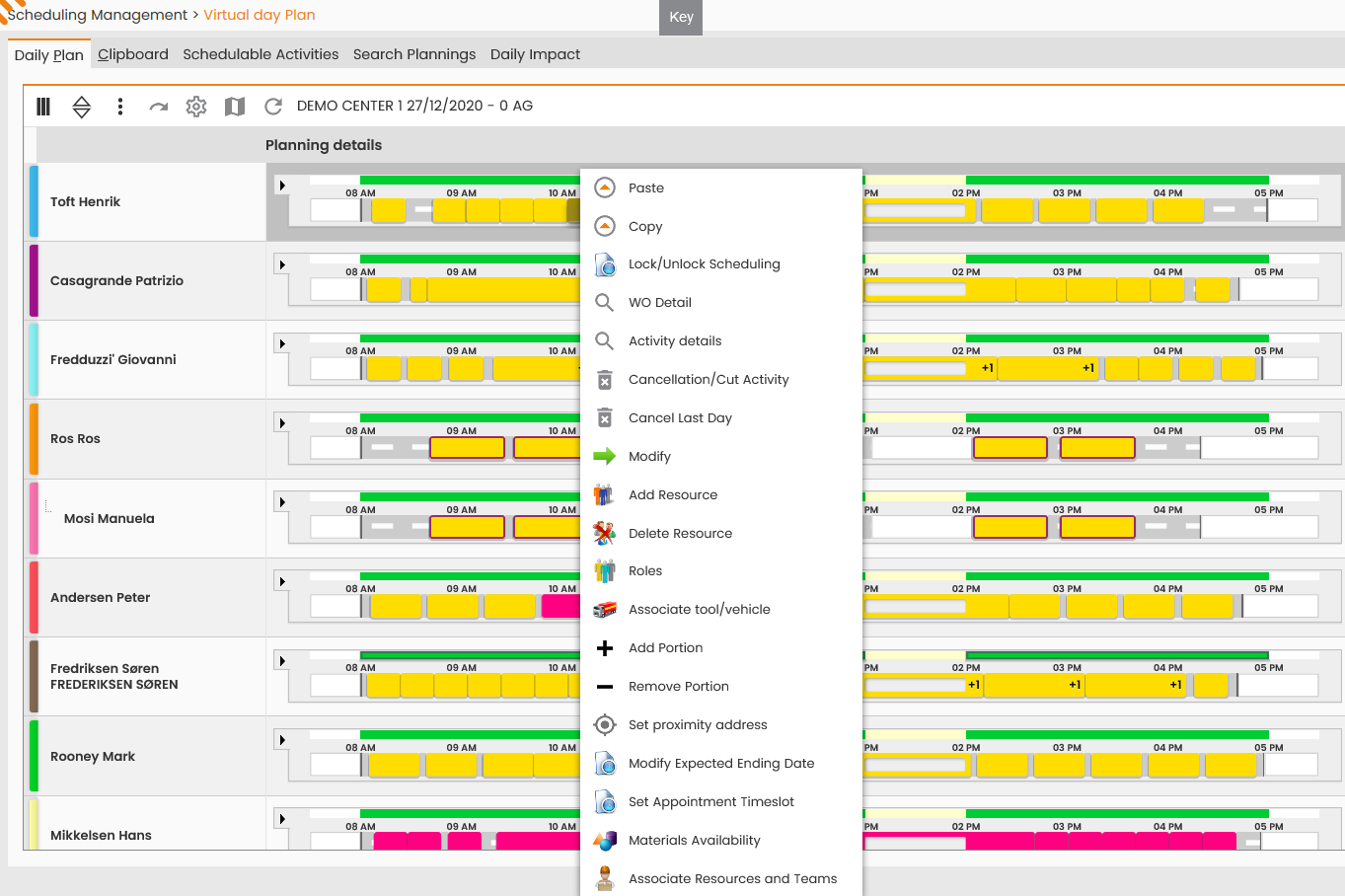Open the three-dot more options menu
The width and height of the screenshot is (1345, 896).
click(120, 107)
